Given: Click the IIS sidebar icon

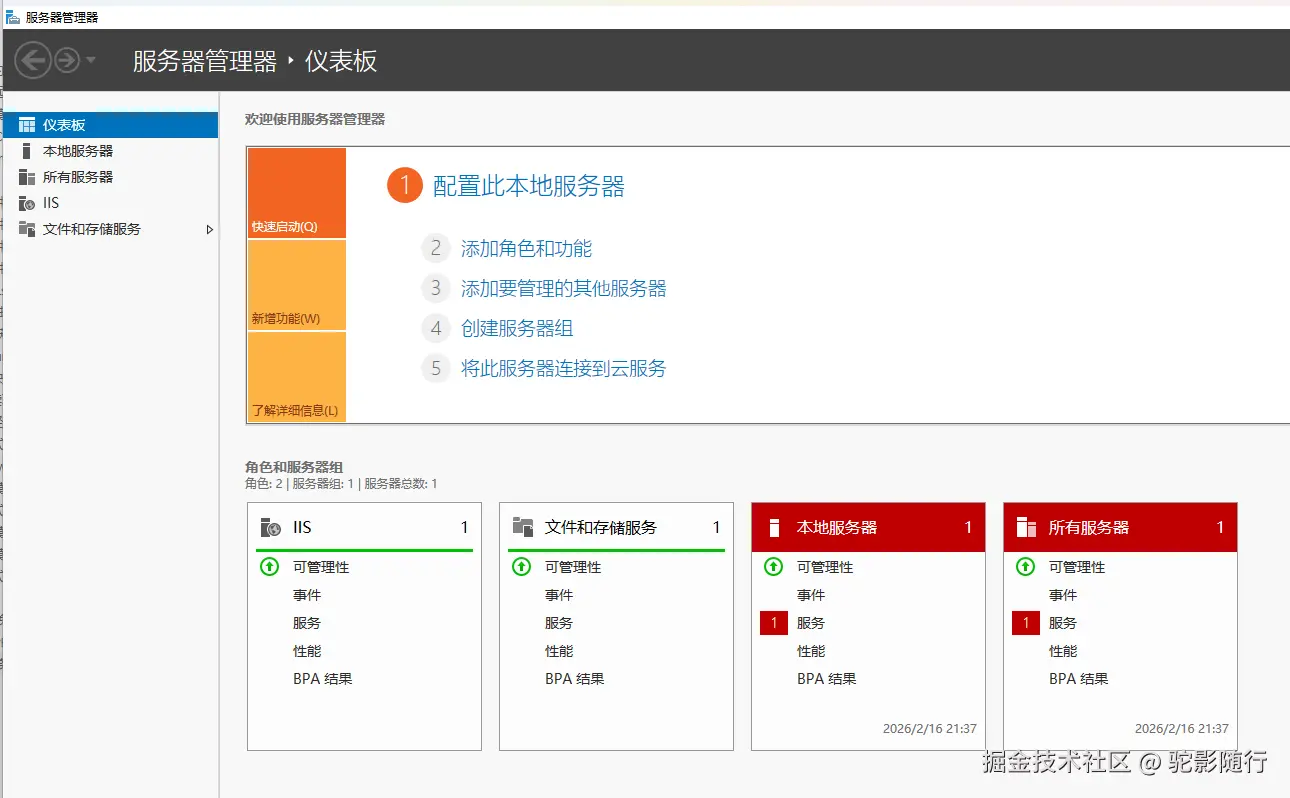Looking at the screenshot, I should point(27,203).
